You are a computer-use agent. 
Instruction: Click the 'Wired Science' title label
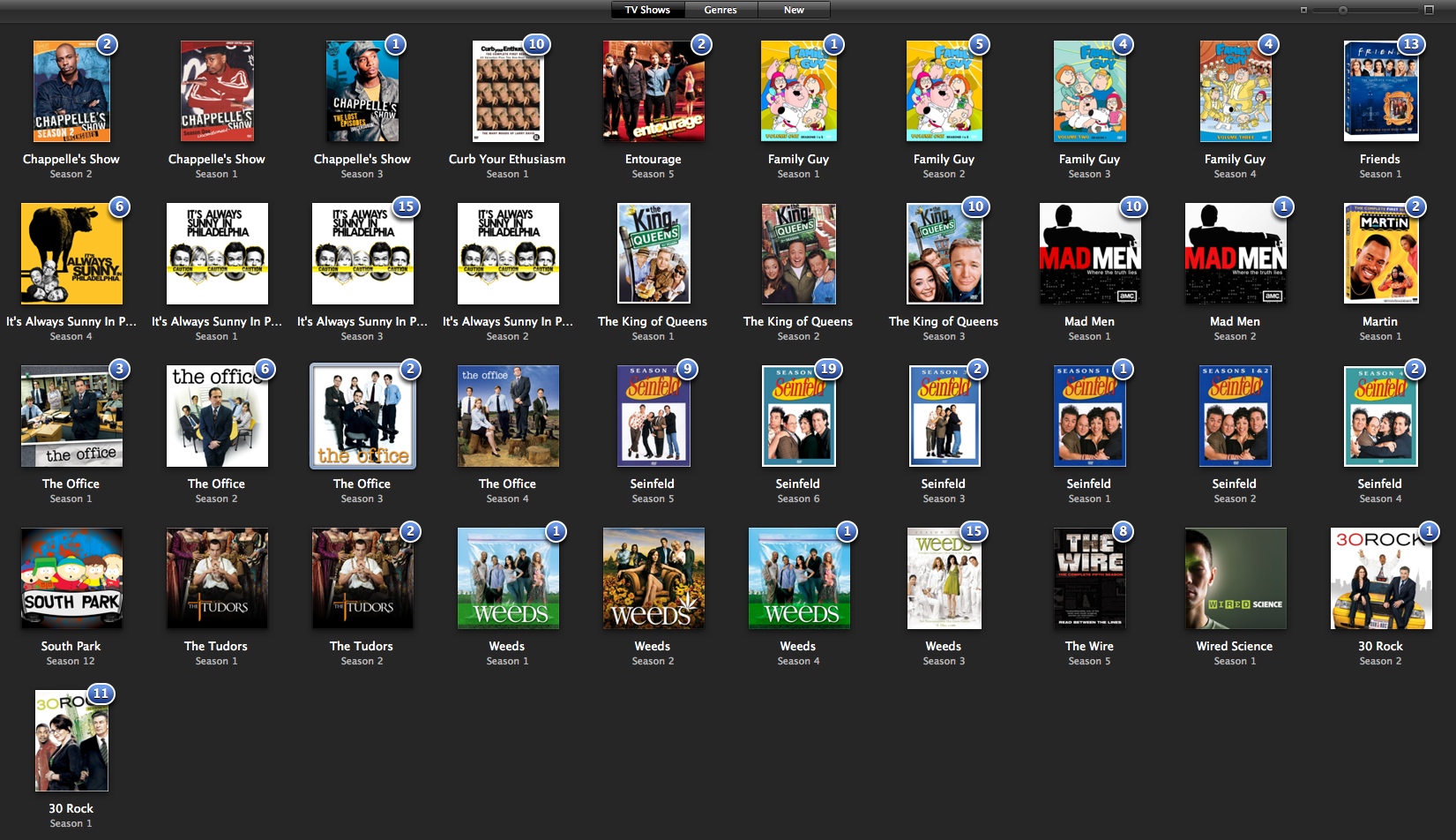pyautogui.click(x=1235, y=647)
